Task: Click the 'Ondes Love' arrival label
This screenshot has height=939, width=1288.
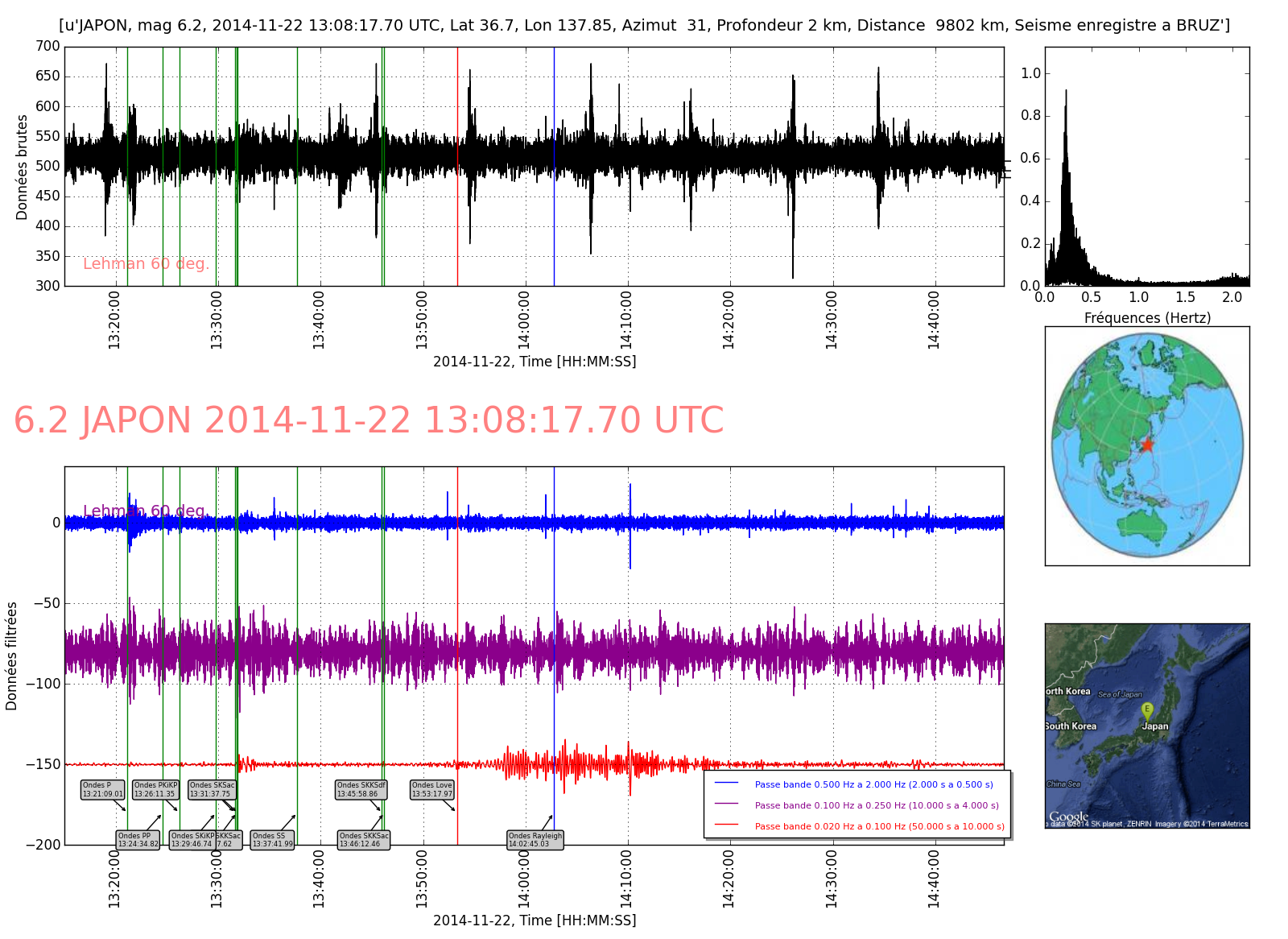Action: coord(432,789)
